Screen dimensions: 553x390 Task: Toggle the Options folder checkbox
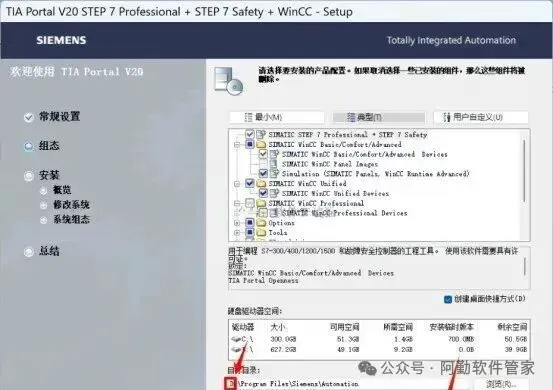click(250, 223)
